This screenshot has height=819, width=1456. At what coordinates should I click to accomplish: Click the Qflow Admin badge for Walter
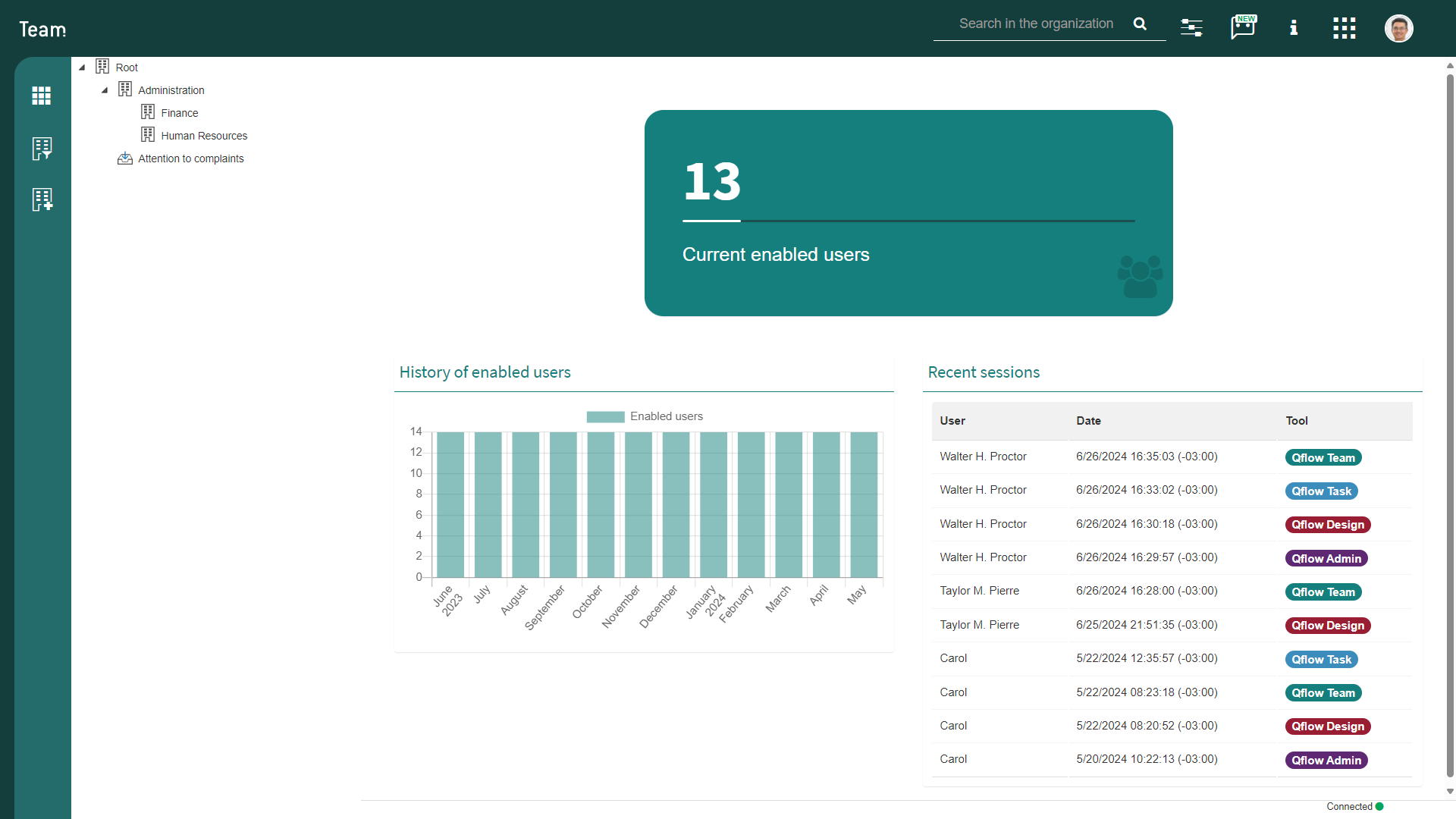tap(1326, 558)
